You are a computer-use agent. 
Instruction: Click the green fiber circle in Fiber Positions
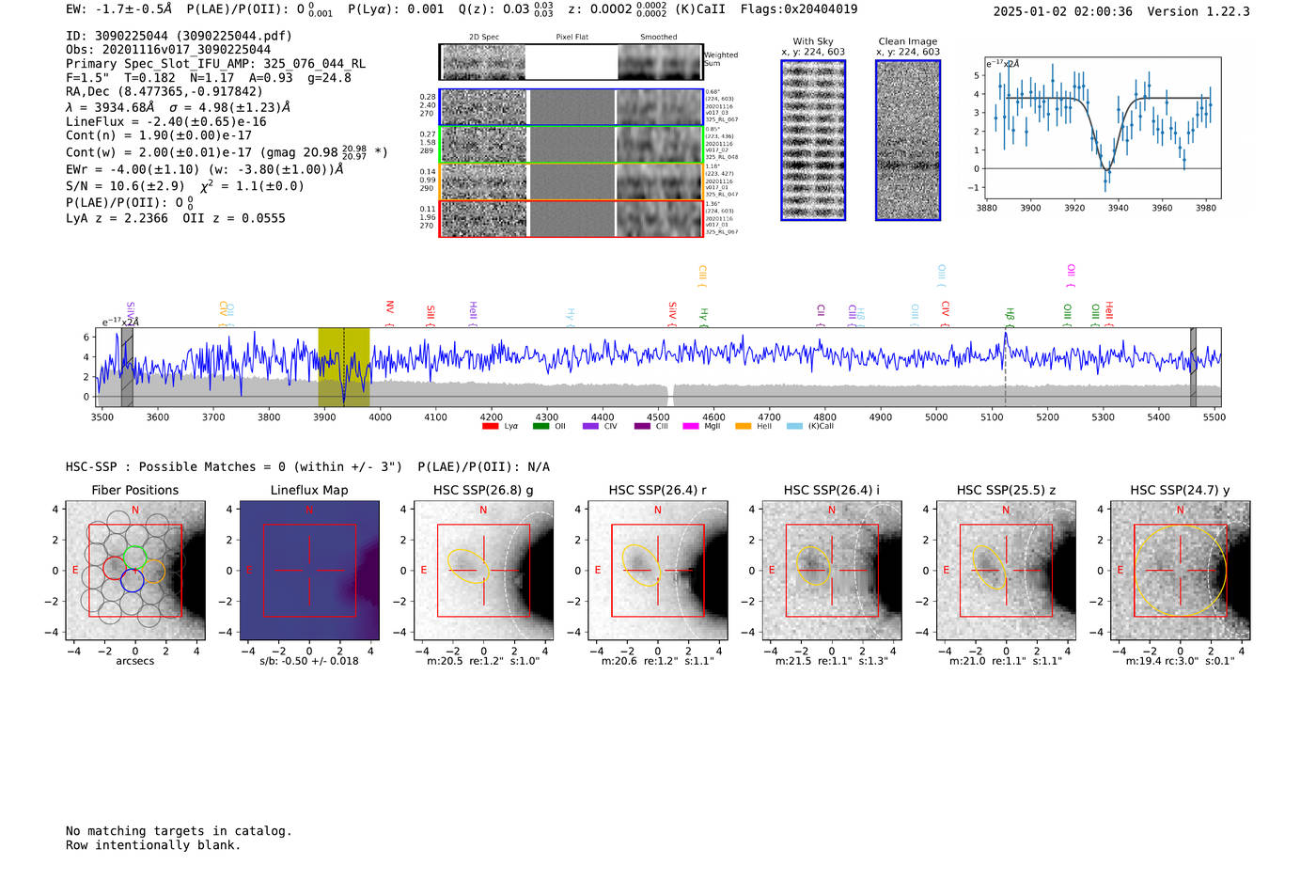pos(136,557)
